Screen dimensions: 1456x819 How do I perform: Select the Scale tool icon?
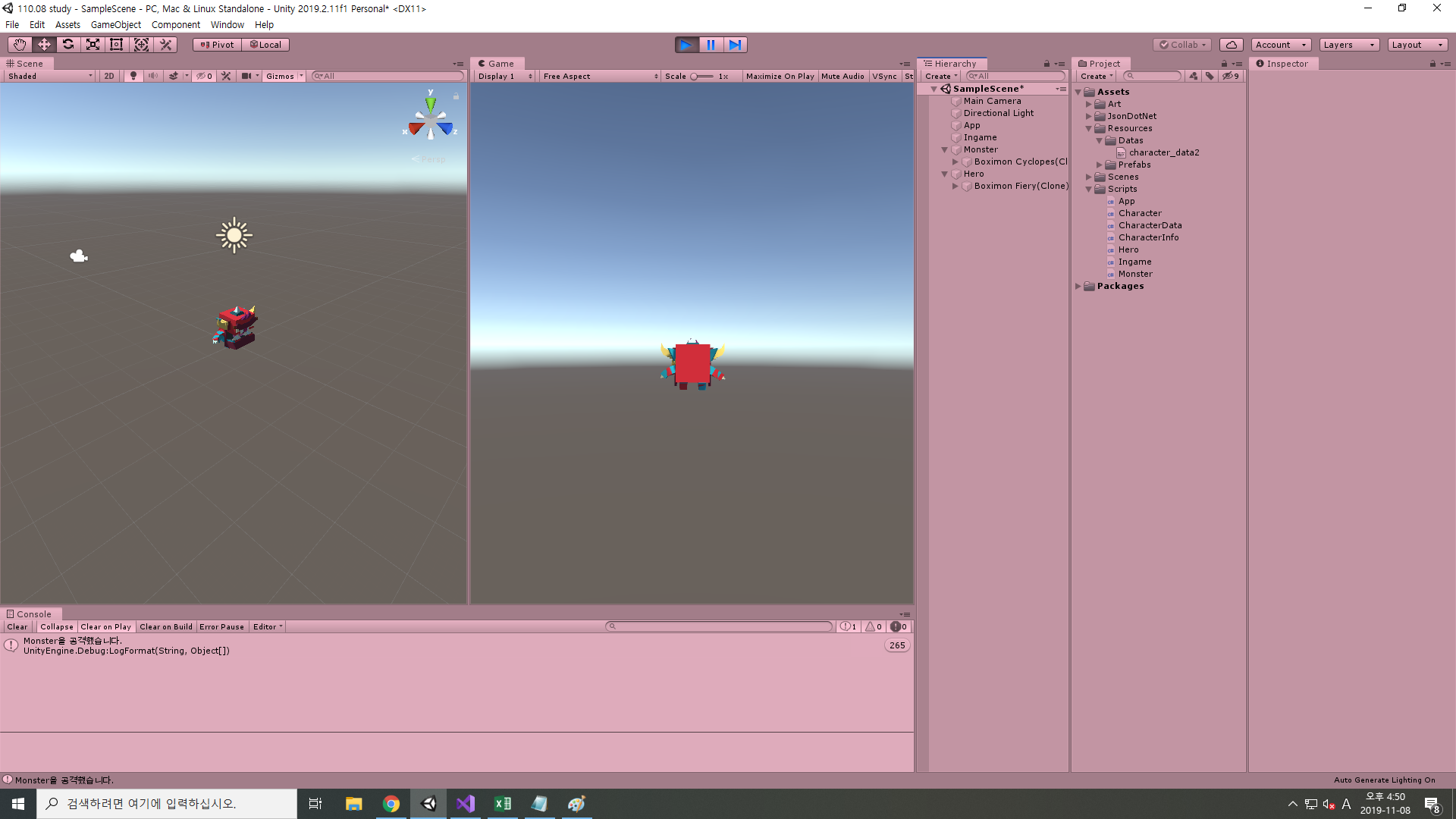pos(93,45)
